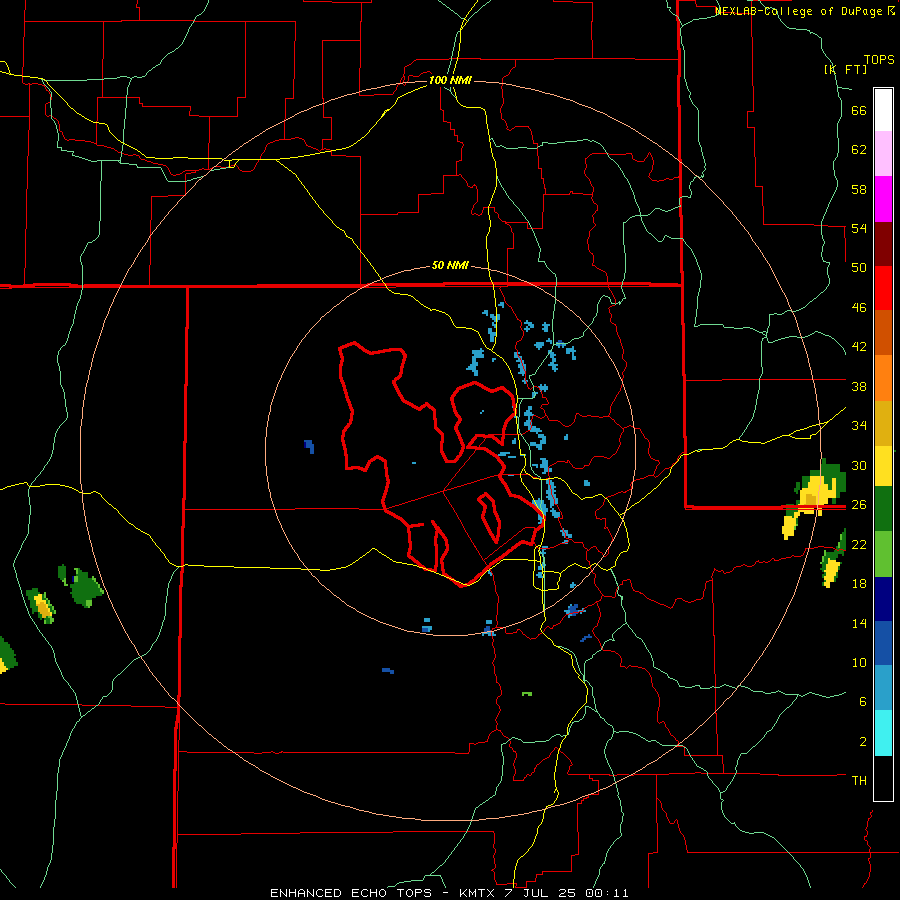Click the magenta legend swatch
The height and width of the screenshot is (900, 900).
pos(883,199)
